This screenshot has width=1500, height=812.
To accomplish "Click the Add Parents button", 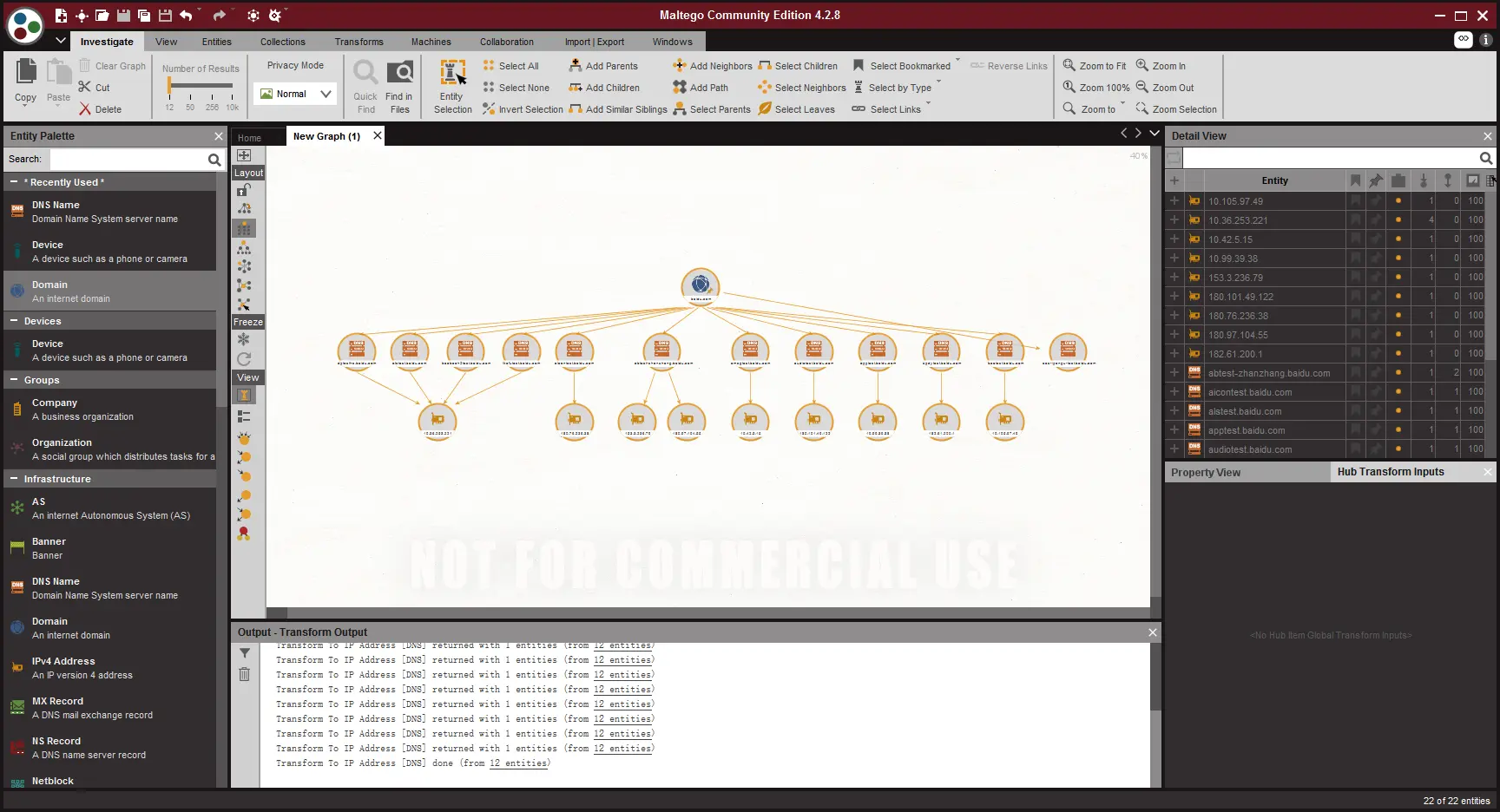I will pyautogui.click(x=603, y=66).
